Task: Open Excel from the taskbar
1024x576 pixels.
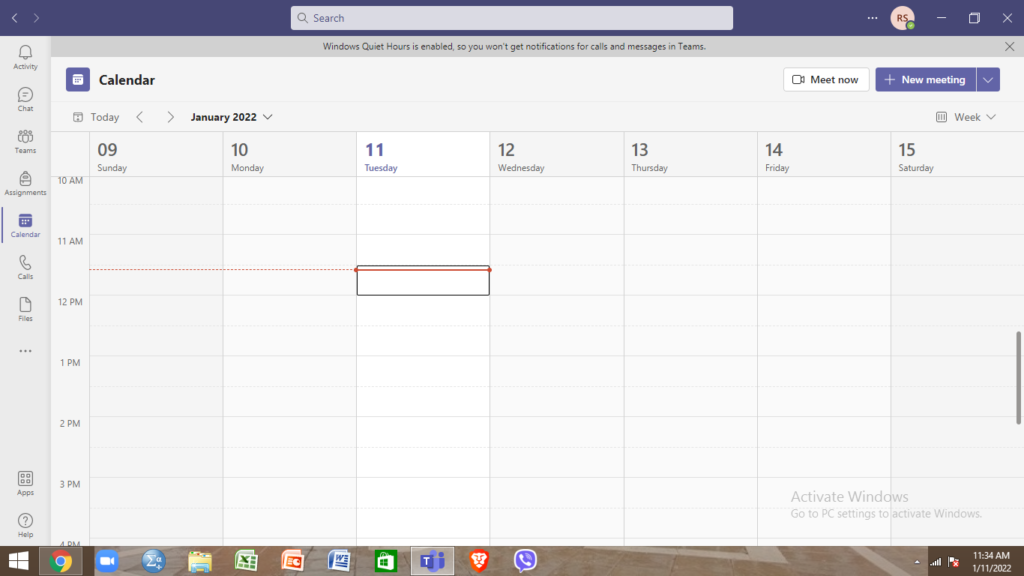Action: coord(246,561)
